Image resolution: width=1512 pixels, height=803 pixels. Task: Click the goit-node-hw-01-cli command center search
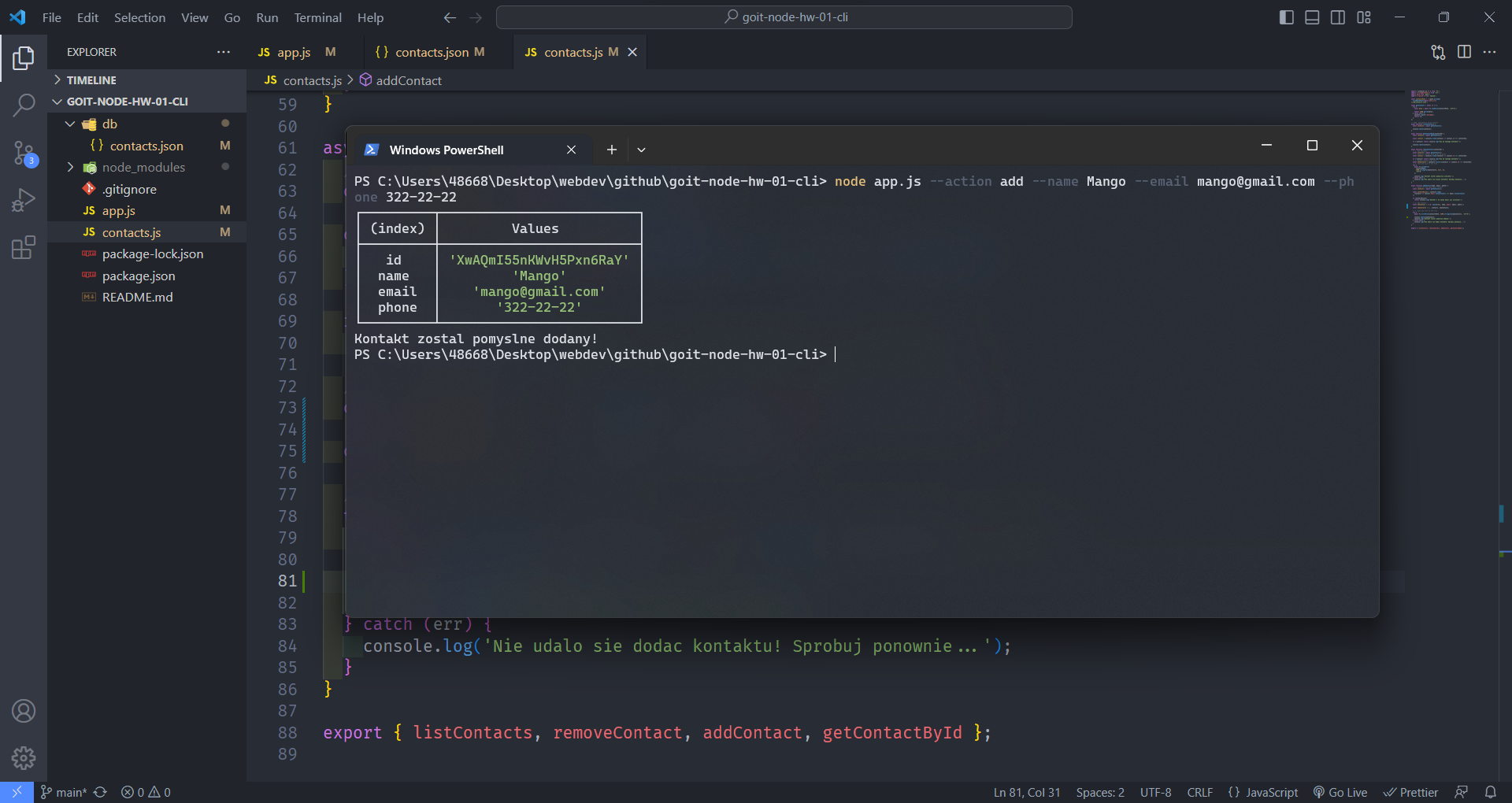tap(784, 17)
